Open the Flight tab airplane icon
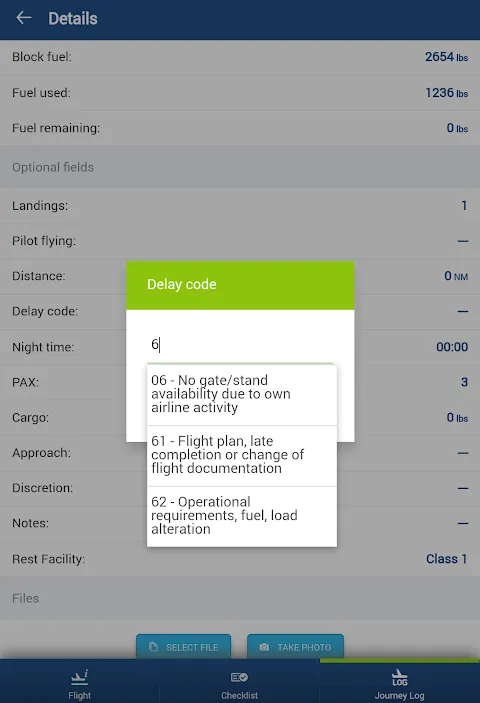 click(x=79, y=677)
